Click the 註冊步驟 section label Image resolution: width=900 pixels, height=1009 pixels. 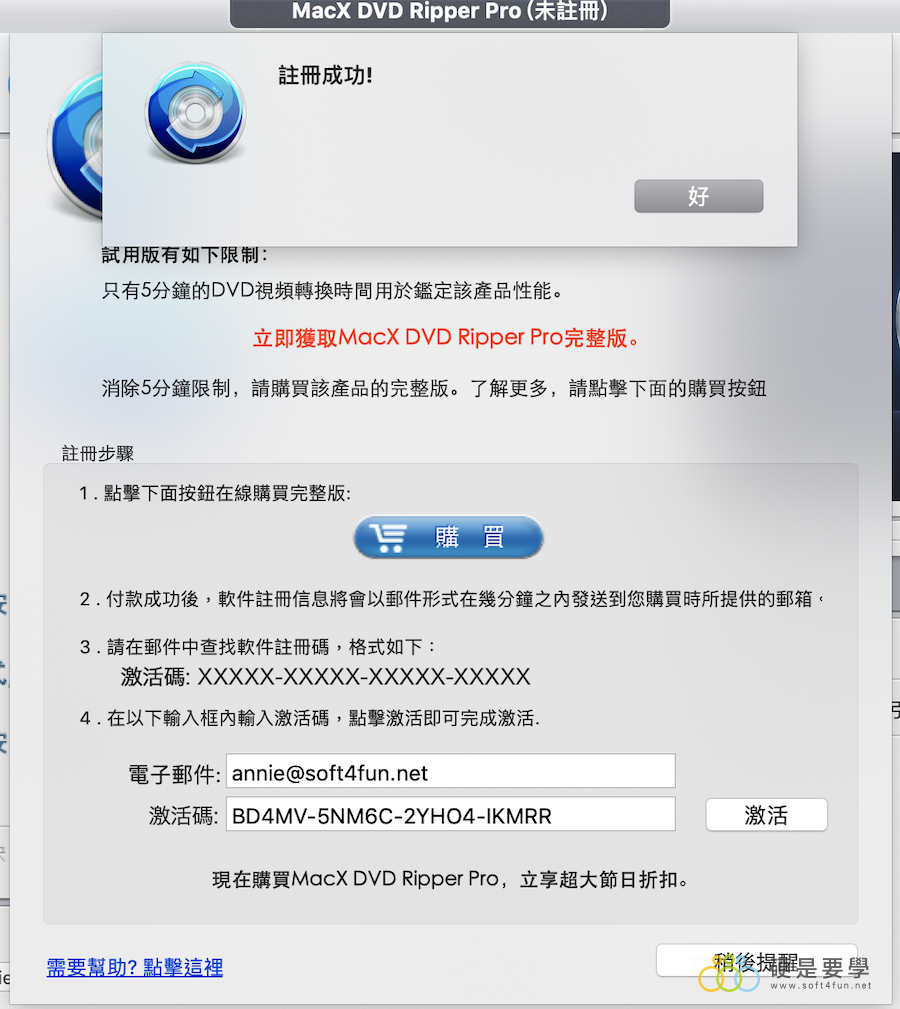pyautogui.click(x=98, y=454)
